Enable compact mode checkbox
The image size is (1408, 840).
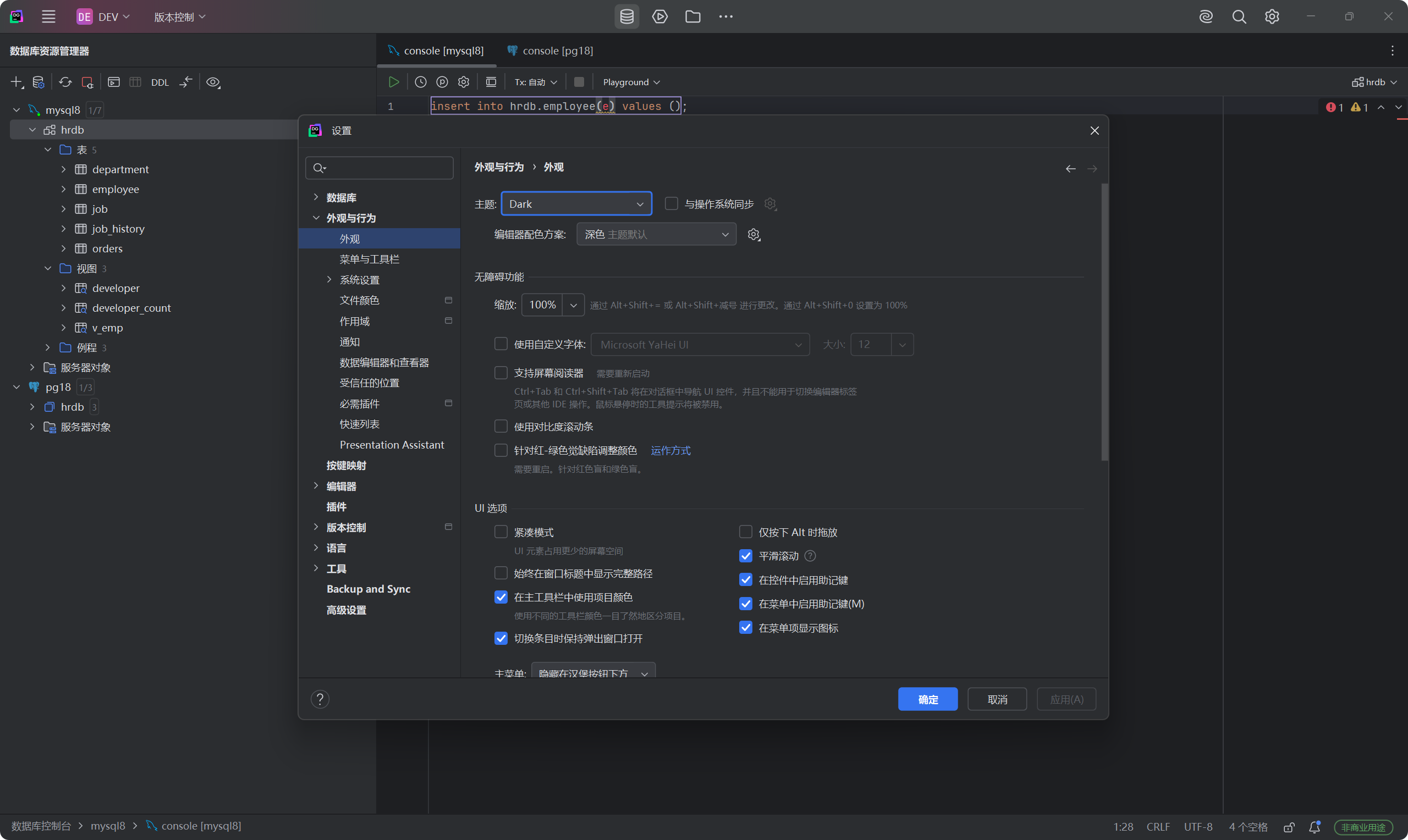[501, 532]
